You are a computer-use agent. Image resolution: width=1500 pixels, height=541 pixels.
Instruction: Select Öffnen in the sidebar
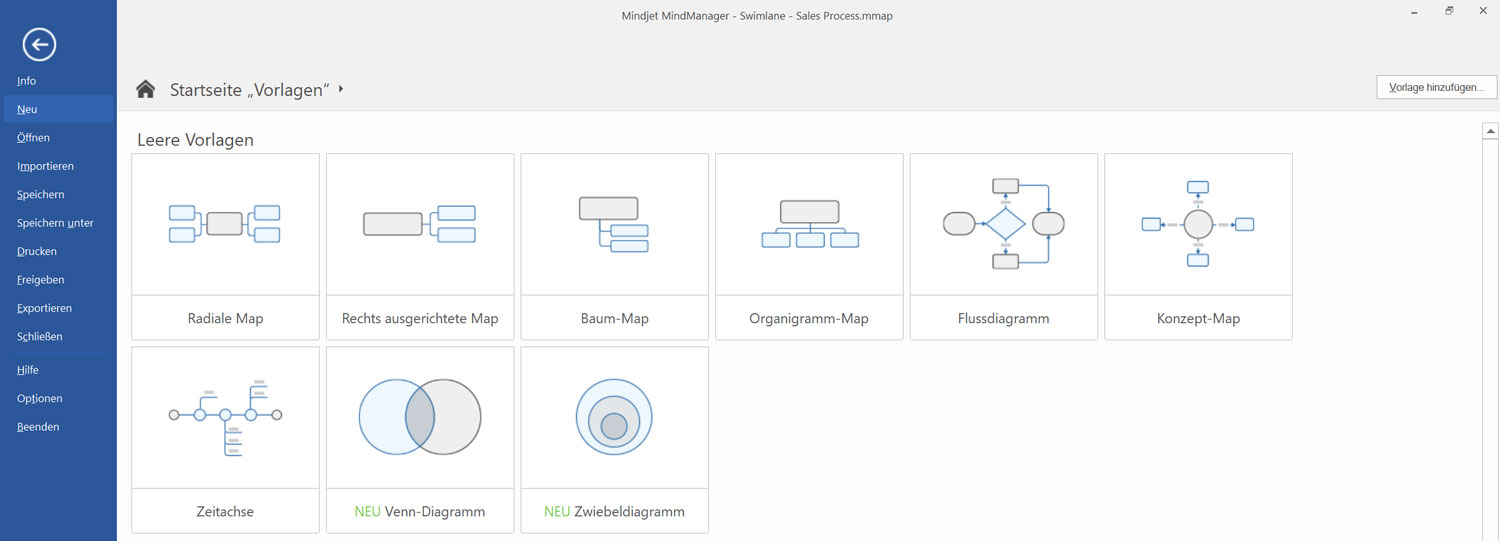click(x=33, y=138)
